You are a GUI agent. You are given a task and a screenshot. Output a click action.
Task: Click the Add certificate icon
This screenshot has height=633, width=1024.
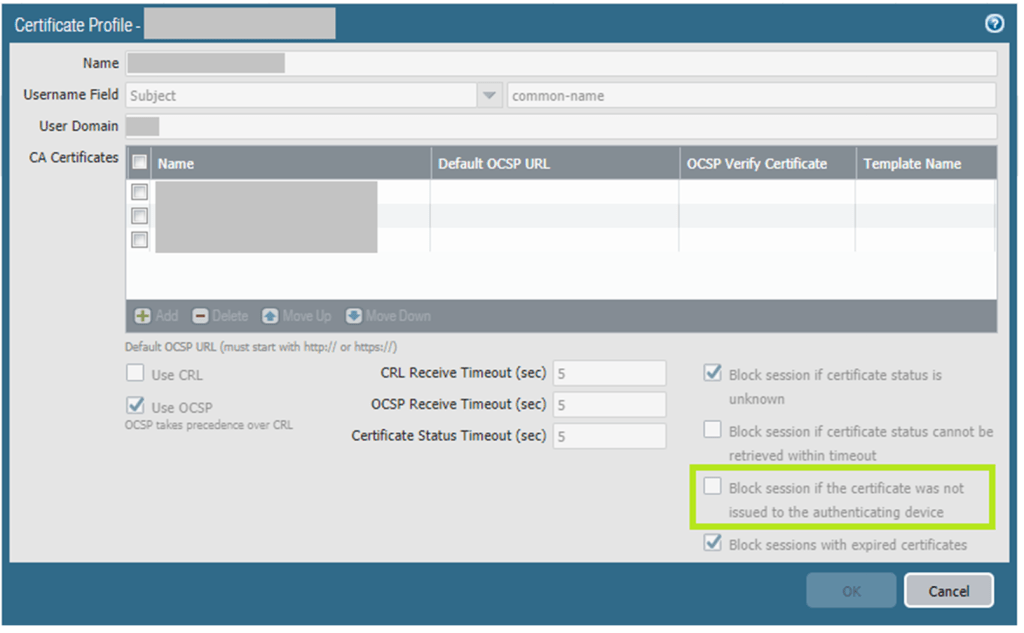[x=143, y=316]
